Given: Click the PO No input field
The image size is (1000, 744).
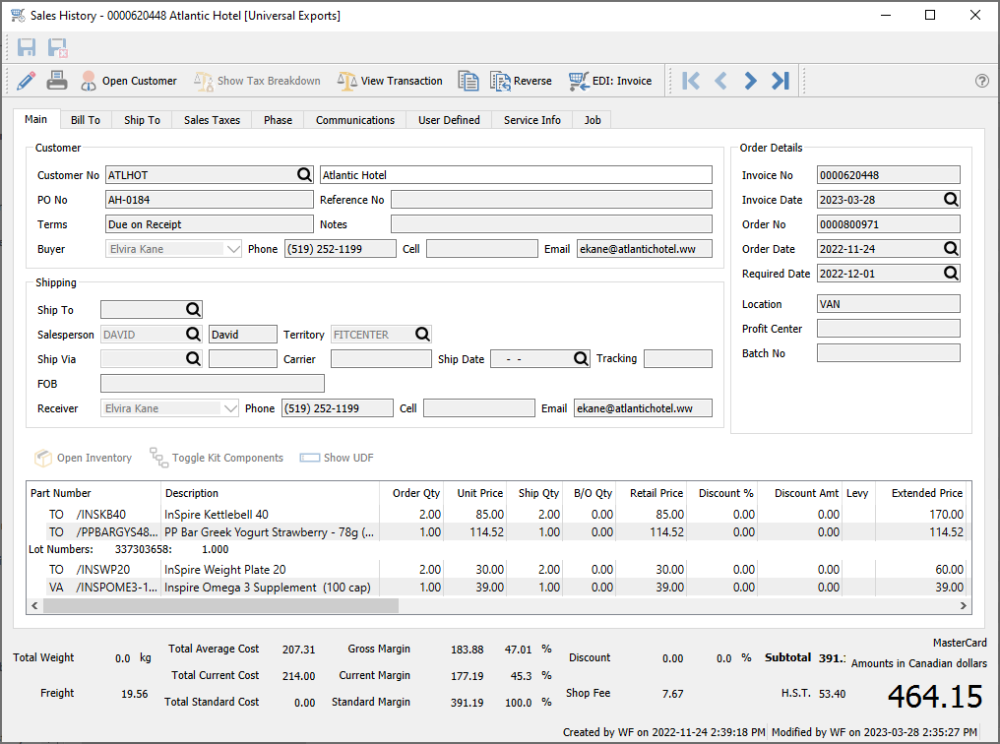Looking at the screenshot, I should tap(208, 199).
